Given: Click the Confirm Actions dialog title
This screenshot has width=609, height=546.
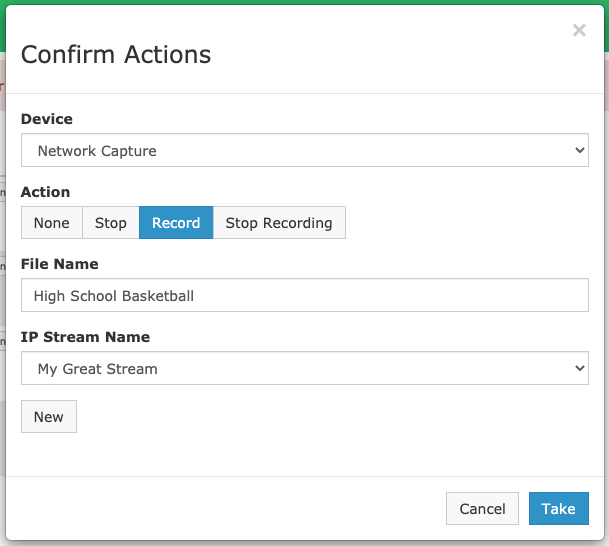Looking at the screenshot, I should click(x=116, y=54).
